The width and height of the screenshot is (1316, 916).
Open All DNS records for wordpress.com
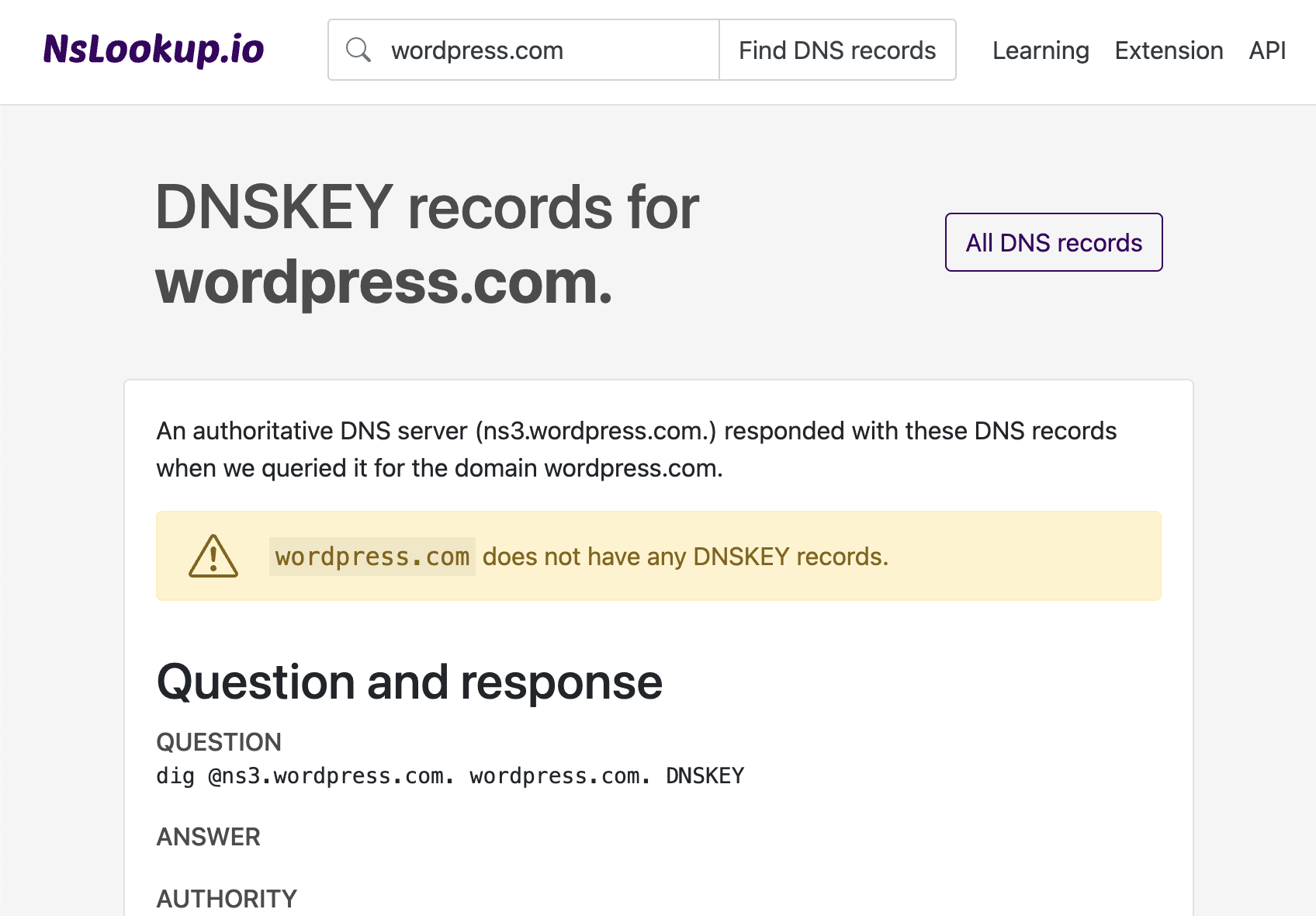[x=1053, y=241]
